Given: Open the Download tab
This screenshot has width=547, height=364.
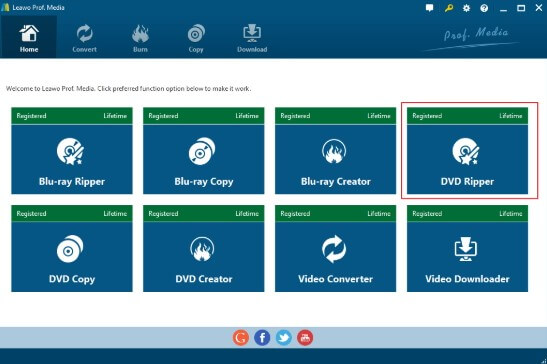Looking at the screenshot, I should (x=252, y=37).
